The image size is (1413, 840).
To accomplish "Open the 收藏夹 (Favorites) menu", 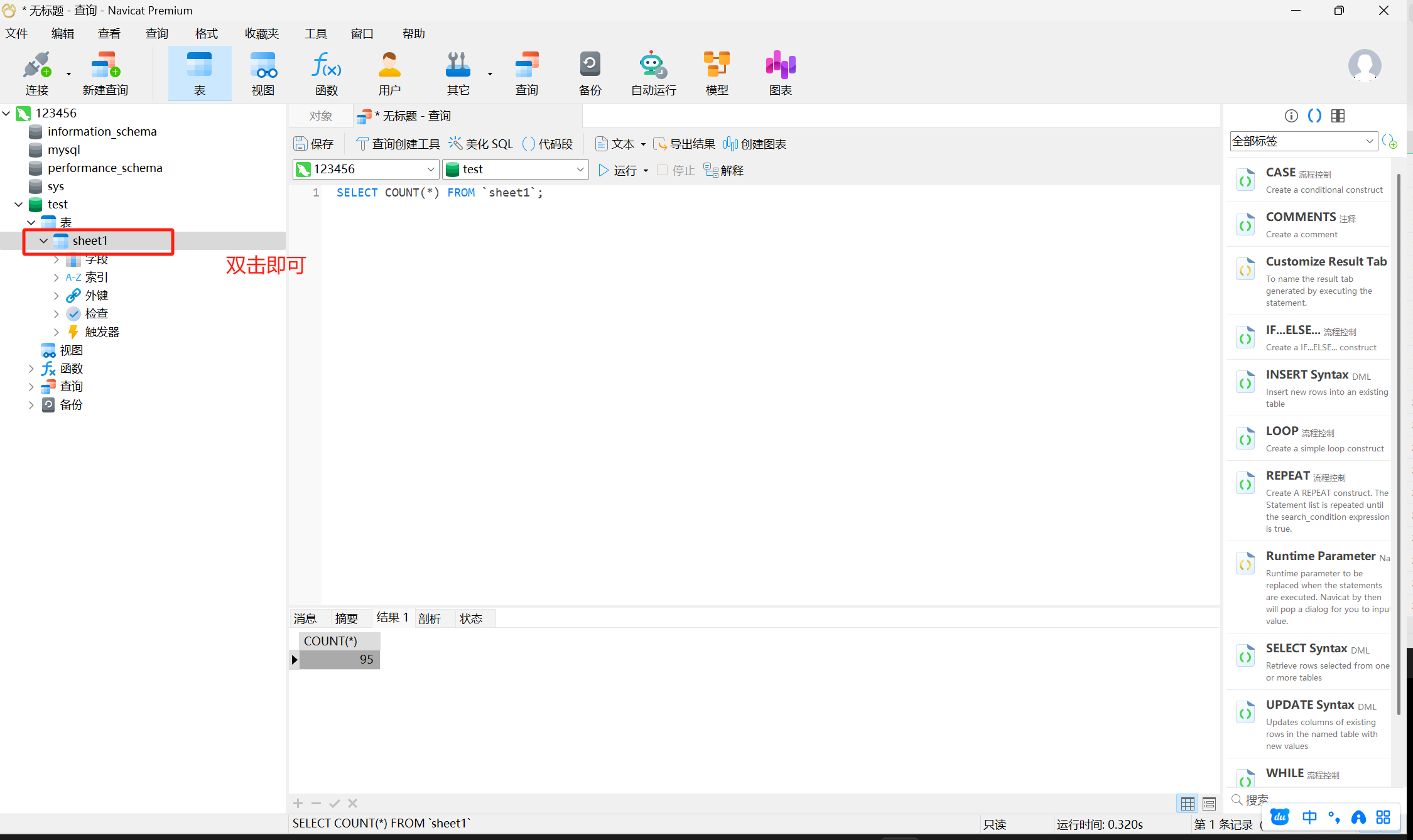I will point(261,33).
